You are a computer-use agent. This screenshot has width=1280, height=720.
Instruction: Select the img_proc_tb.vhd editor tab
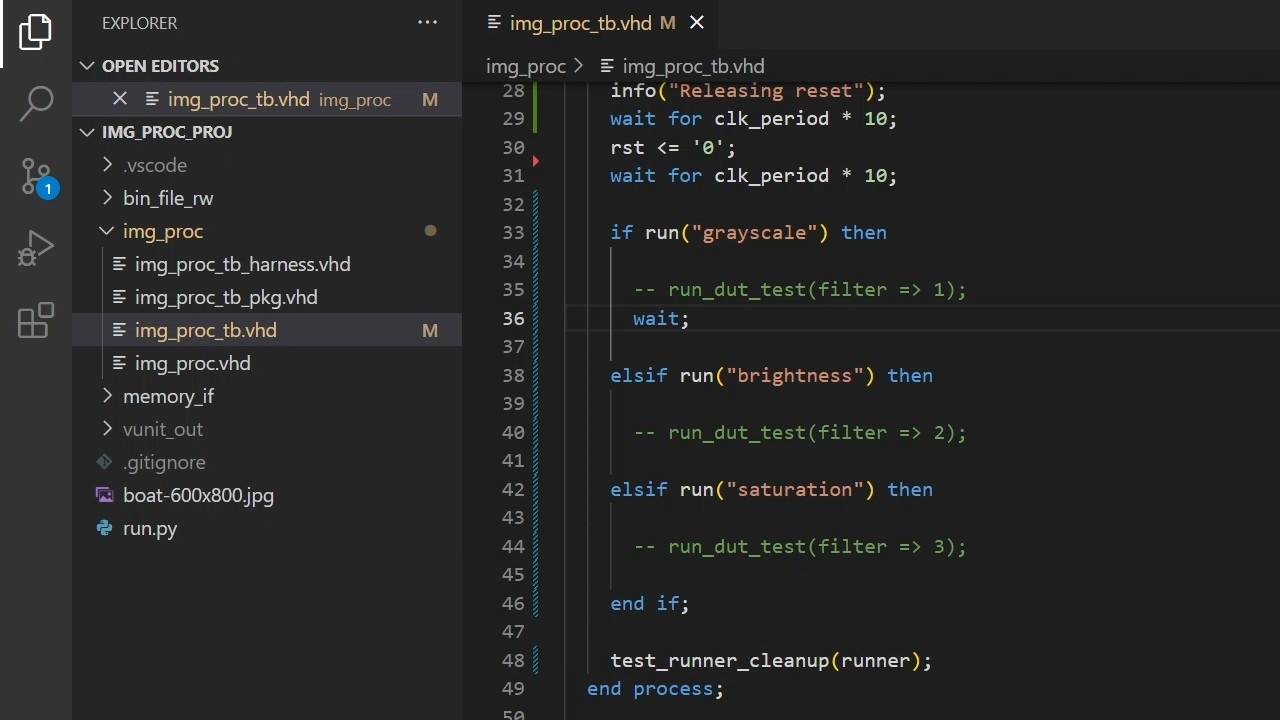(x=581, y=23)
